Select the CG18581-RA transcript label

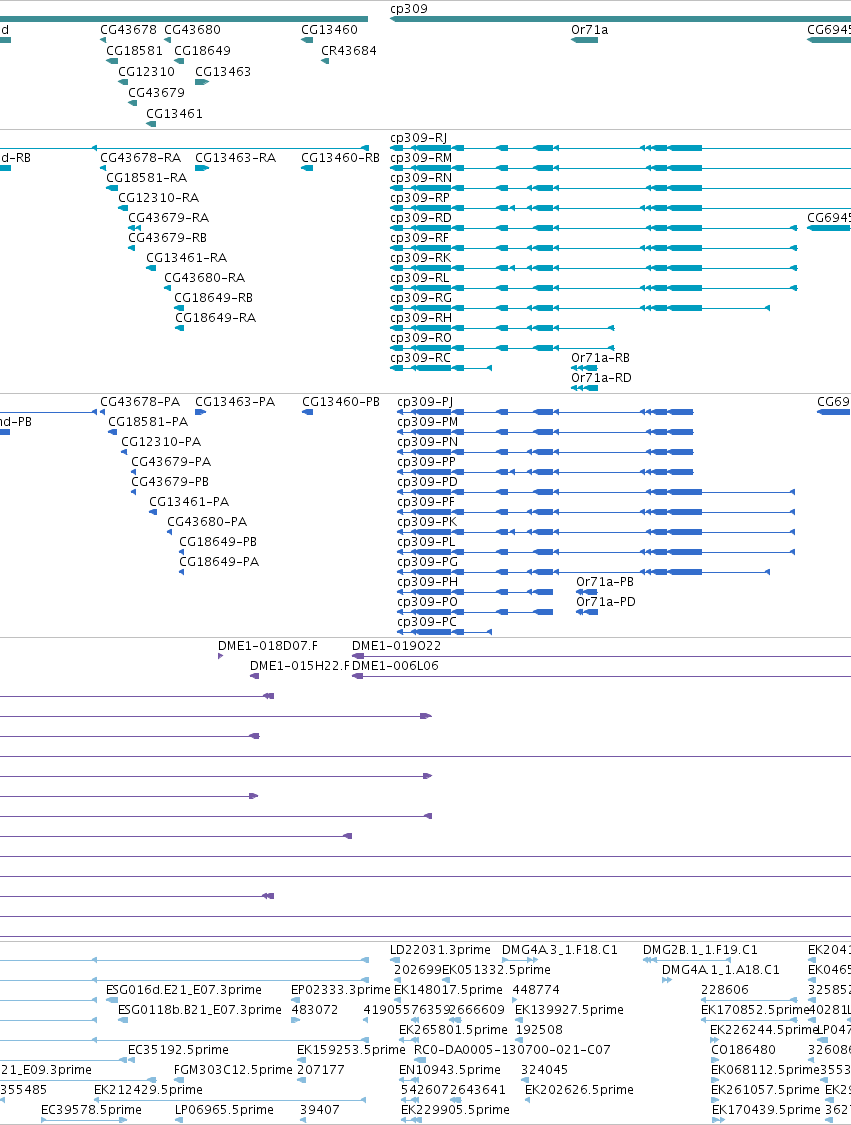click(x=146, y=178)
